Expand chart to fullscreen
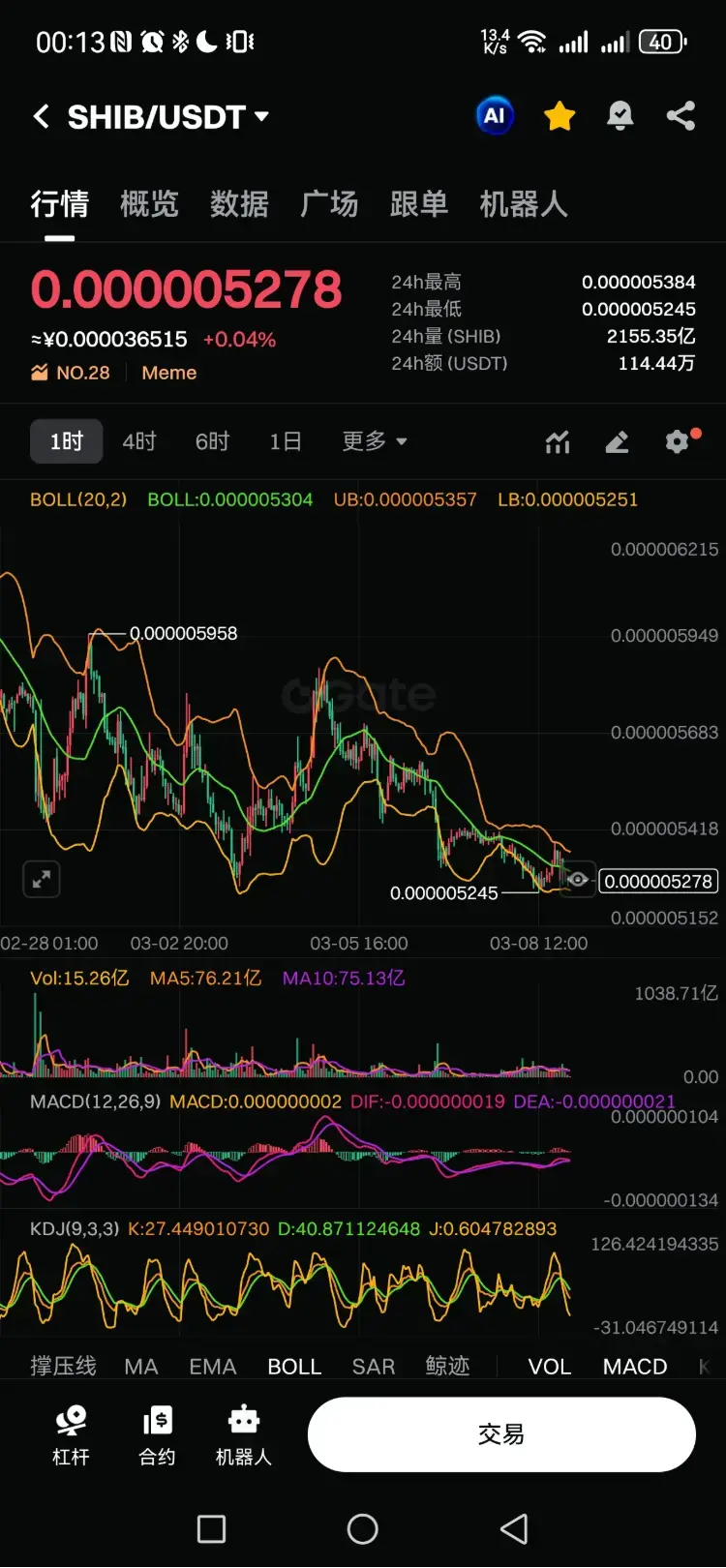The width and height of the screenshot is (726, 1568). [x=42, y=879]
